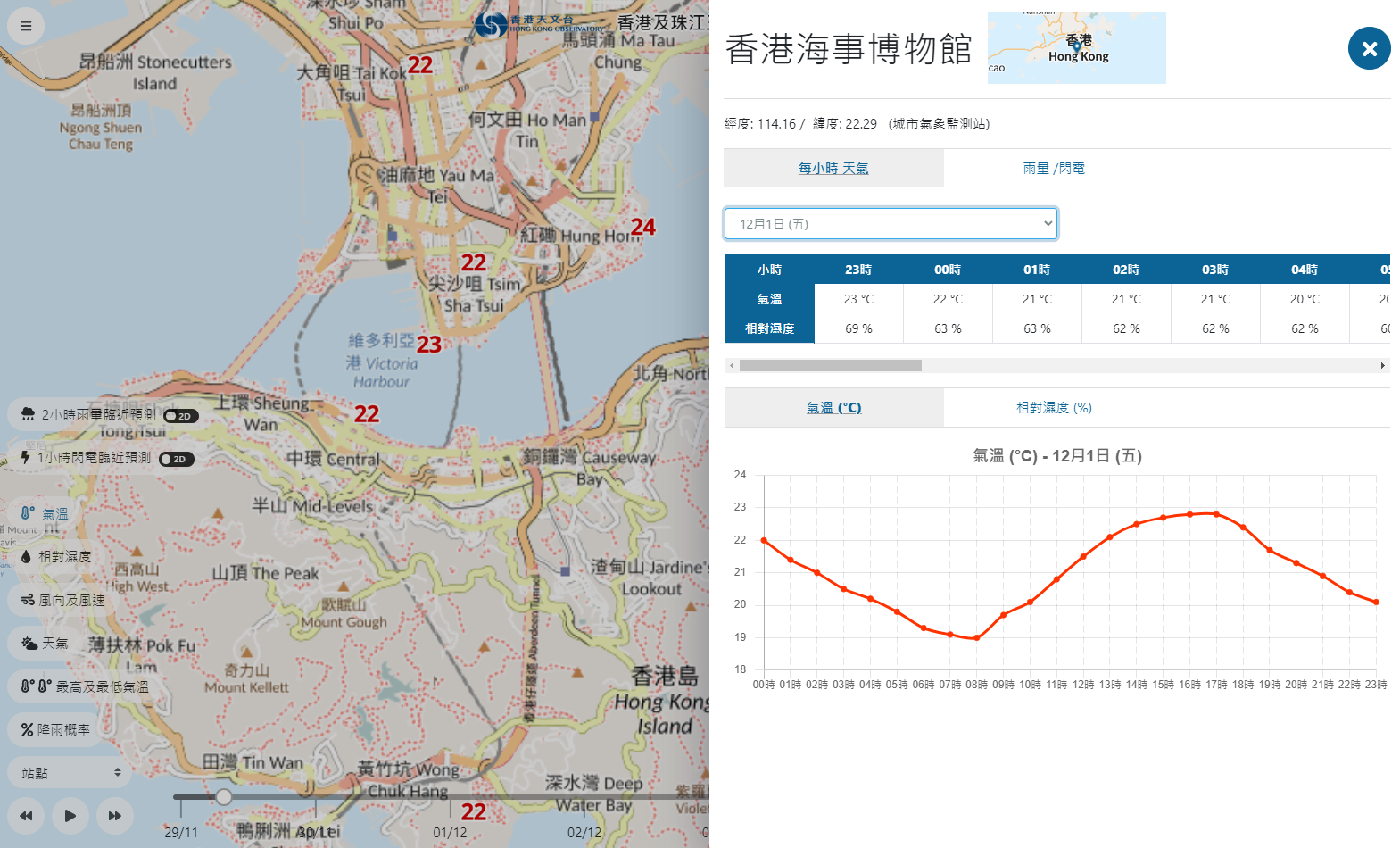
Task: Close the 香港海事博物館 station panel
Action: [x=1369, y=48]
